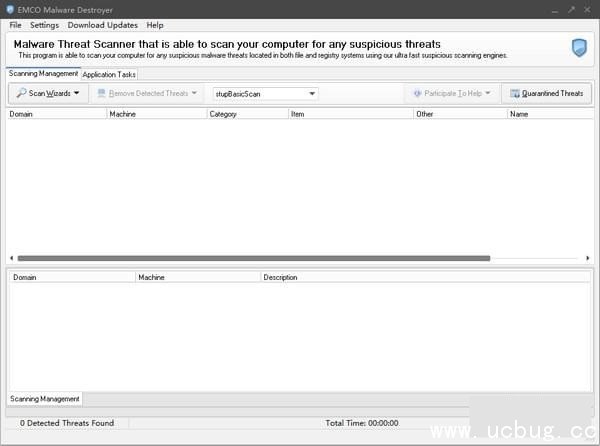The width and height of the screenshot is (600, 446).
Task: Click the Quarantined Threats icon
Action: [515, 93]
